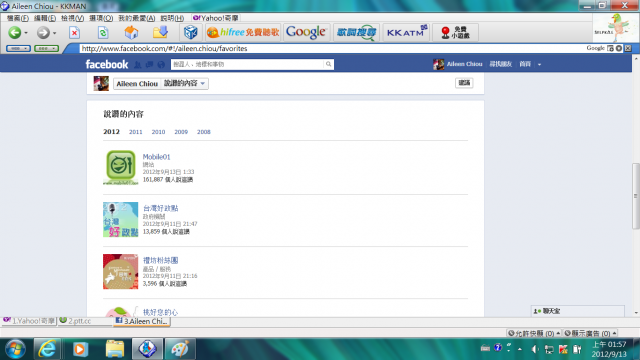Select the 2009 year filter
This screenshot has height=360, width=640.
tap(181, 132)
